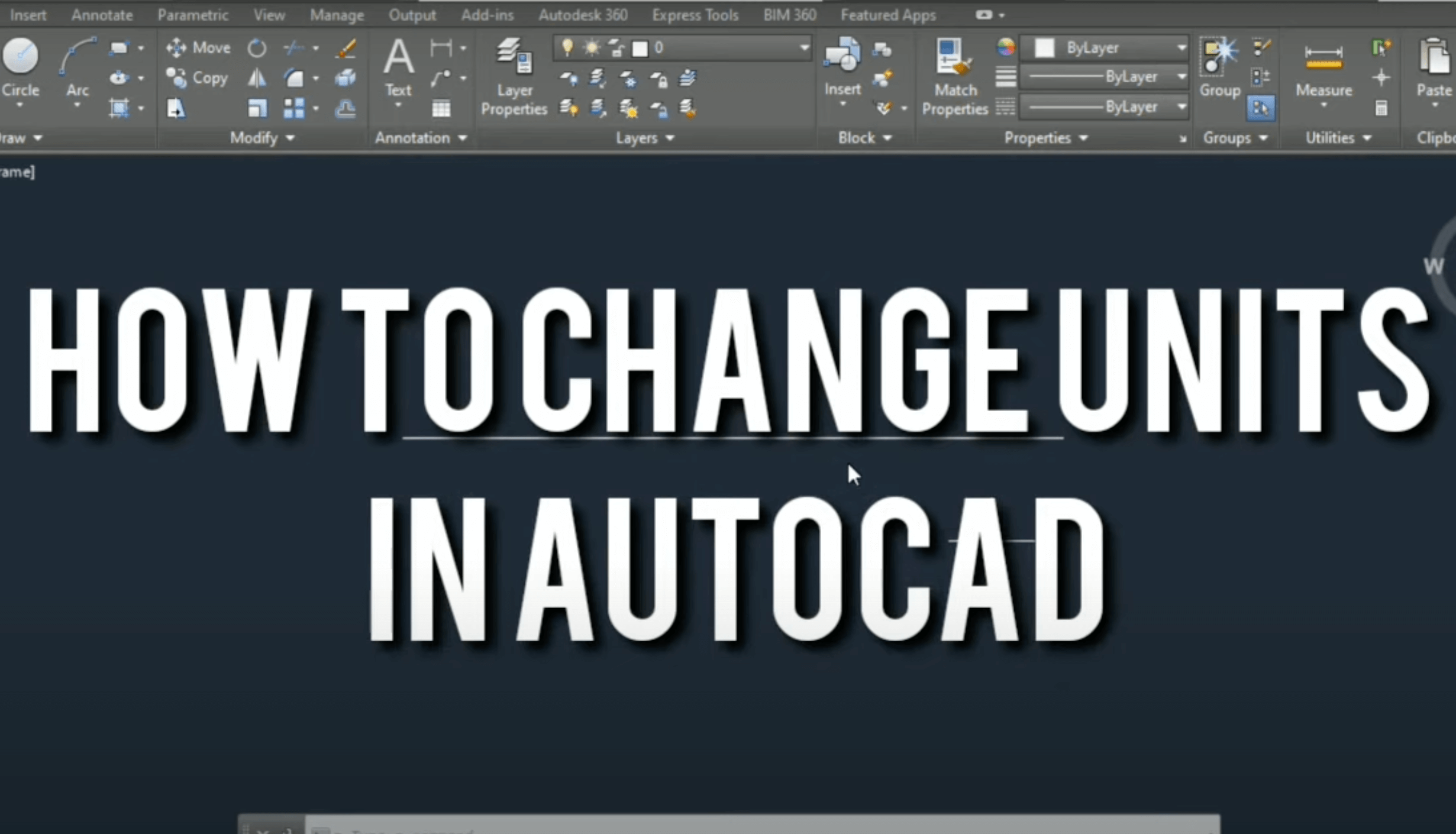
Task: Click the ByLayer object color swatch
Action: point(1044,47)
